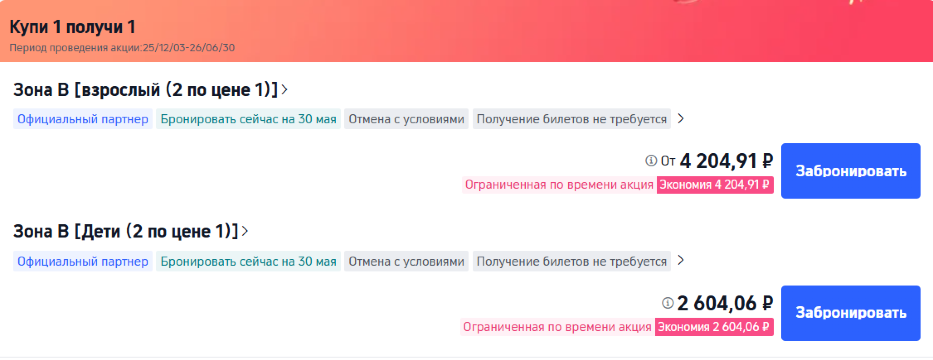The height and width of the screenshot is (360, 933).
Task: Expand tags chevron in adult ticket row
Action: coord(681,118)
